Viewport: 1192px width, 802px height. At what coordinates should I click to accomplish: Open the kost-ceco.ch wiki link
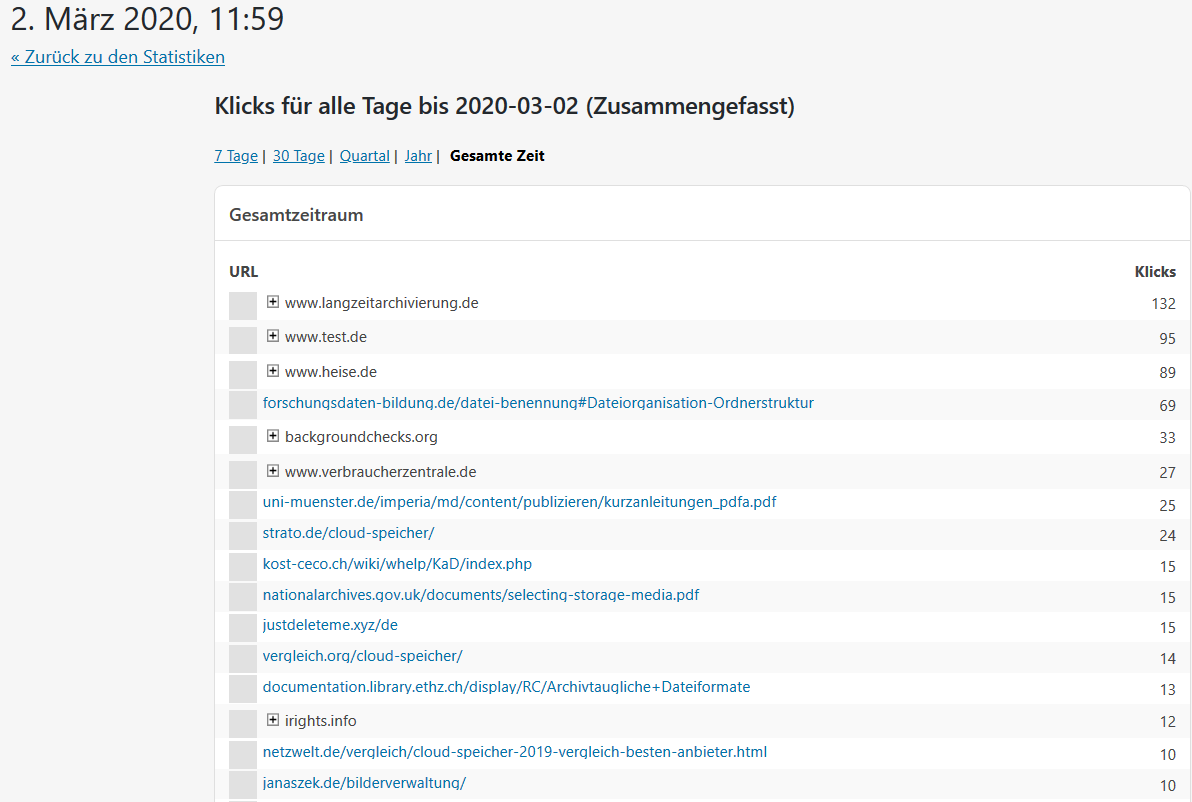tap(397, 564)
